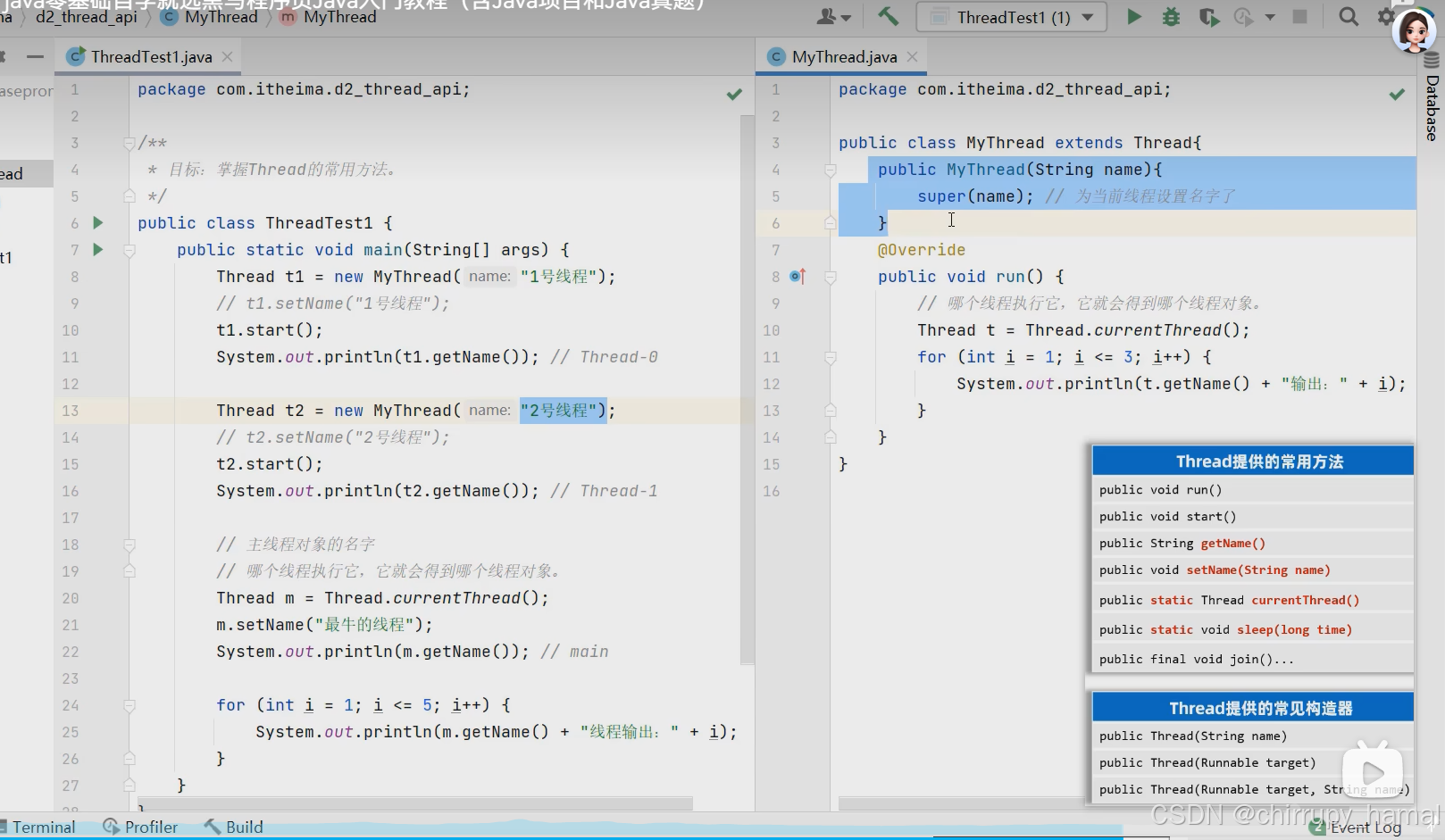Close the ThreadTest1.java tab
The height and width of the screenshot is (840, 1445).
tap(228, 56)
